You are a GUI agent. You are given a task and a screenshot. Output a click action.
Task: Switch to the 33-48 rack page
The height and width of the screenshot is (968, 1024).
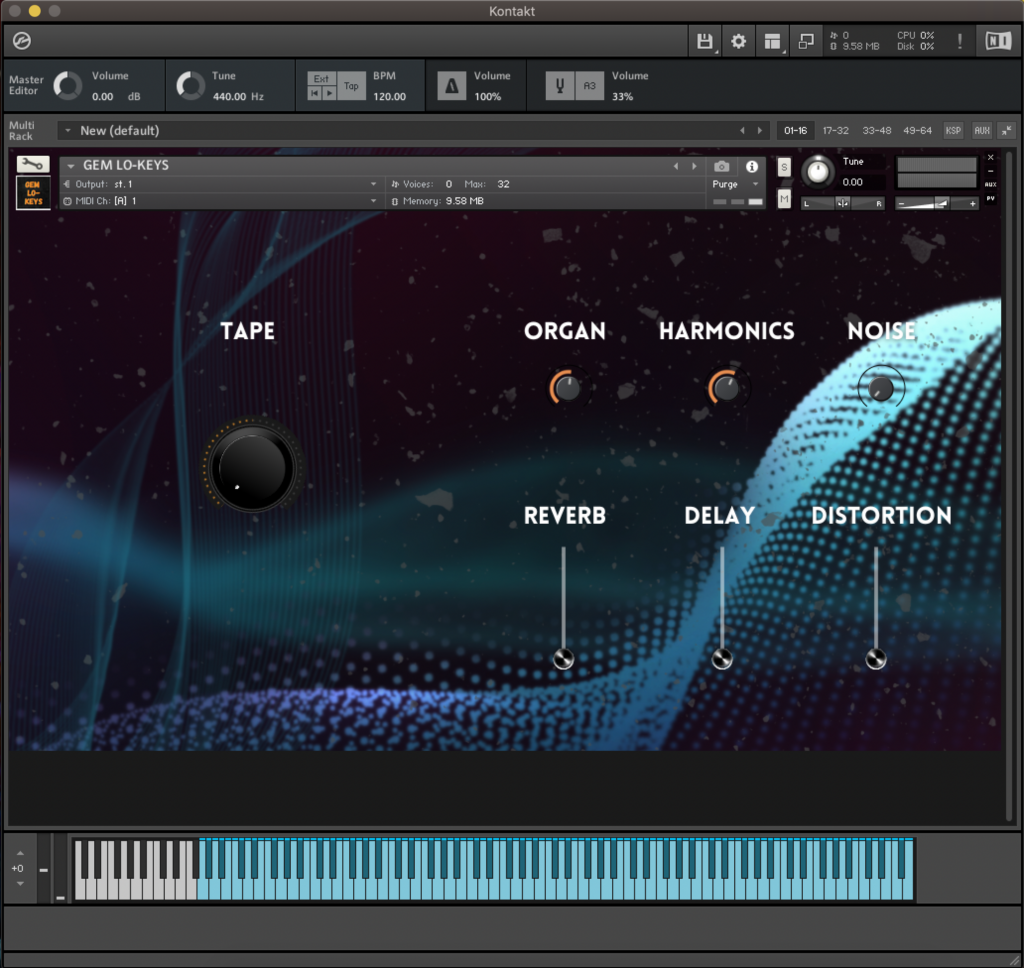(876, 131)
